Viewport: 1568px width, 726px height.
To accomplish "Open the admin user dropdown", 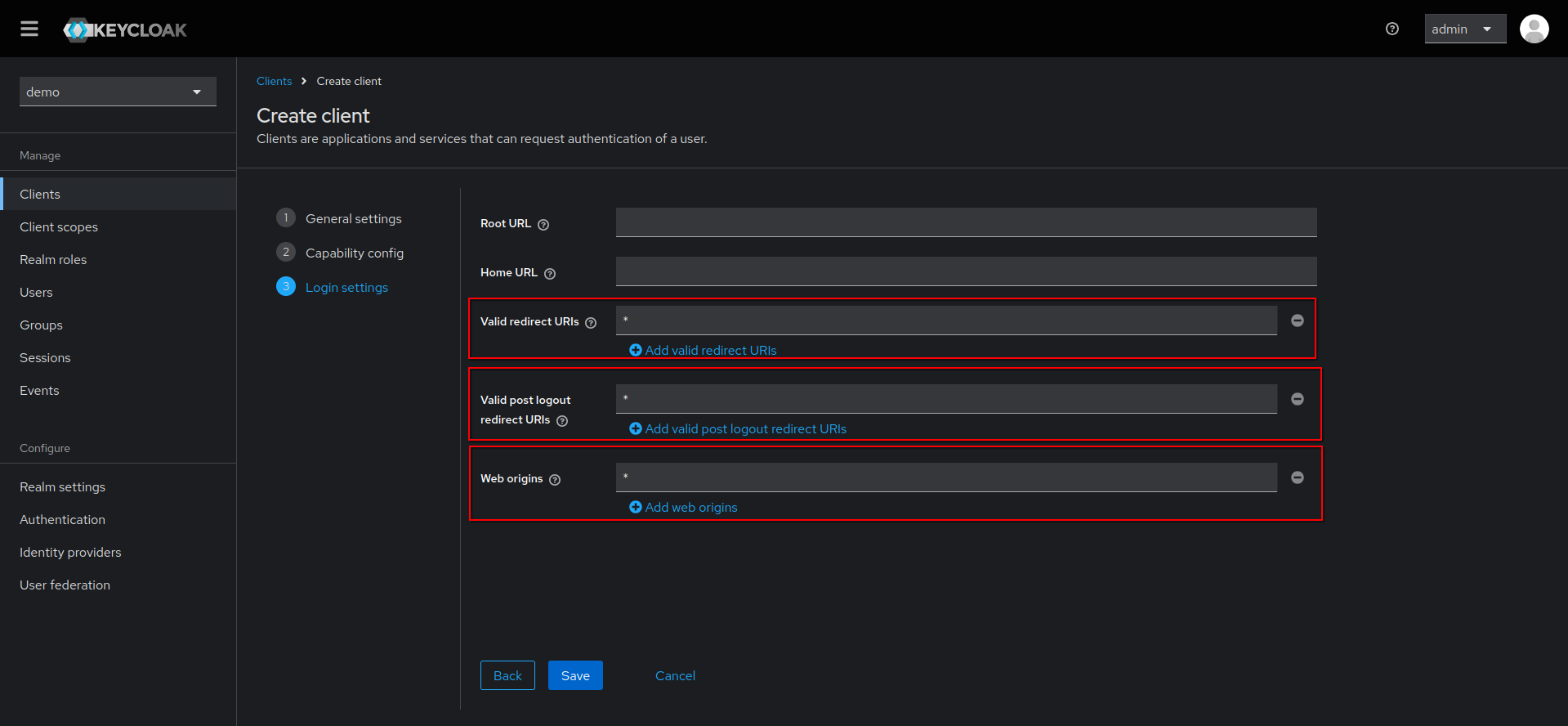I will pyautogui.click(x=1465, y=29).
